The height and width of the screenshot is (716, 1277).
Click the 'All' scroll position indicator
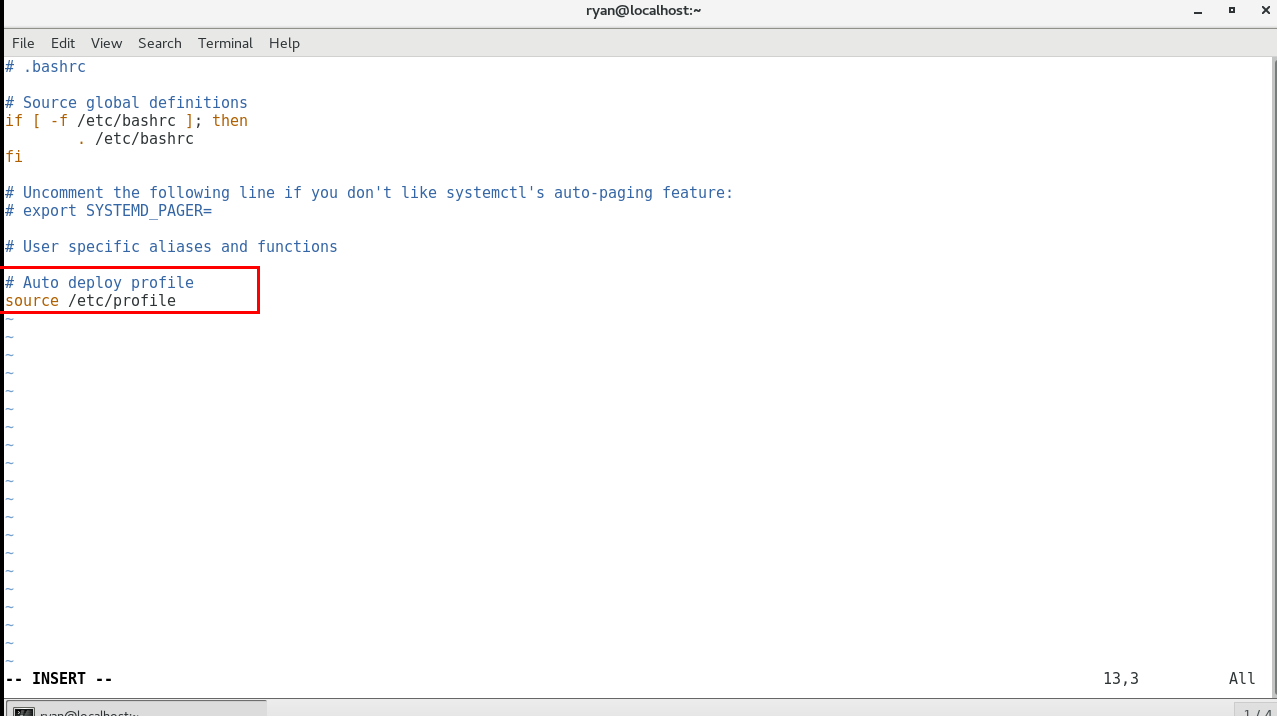(x=1242, y=679)
